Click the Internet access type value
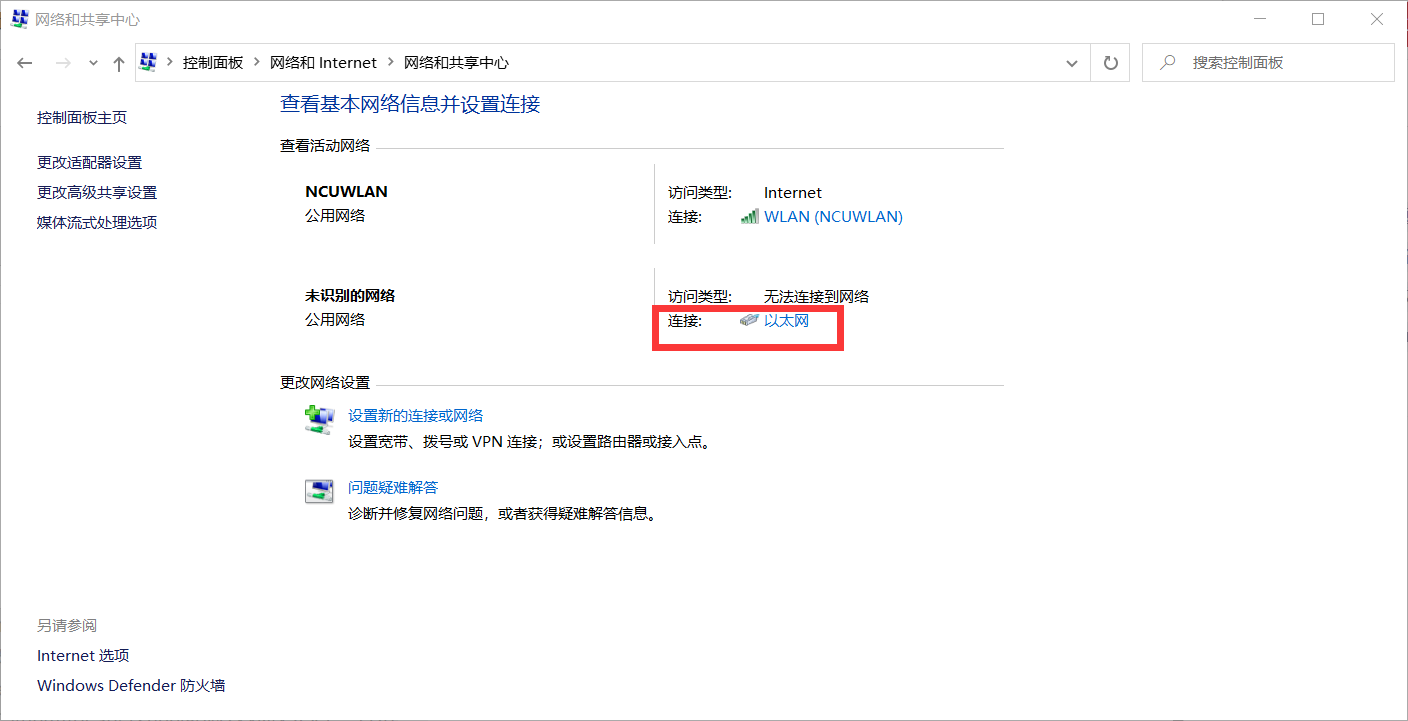The height and width of the screenshot is (721, 1408). (793, 192)
